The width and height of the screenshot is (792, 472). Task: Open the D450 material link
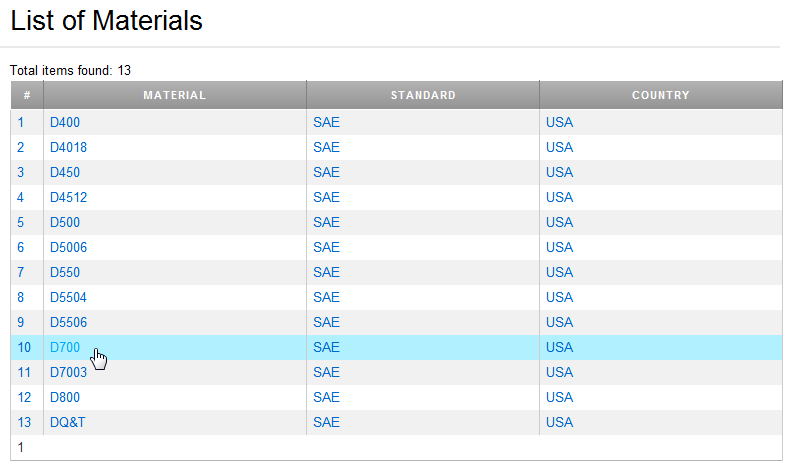[x=65, y=172]
